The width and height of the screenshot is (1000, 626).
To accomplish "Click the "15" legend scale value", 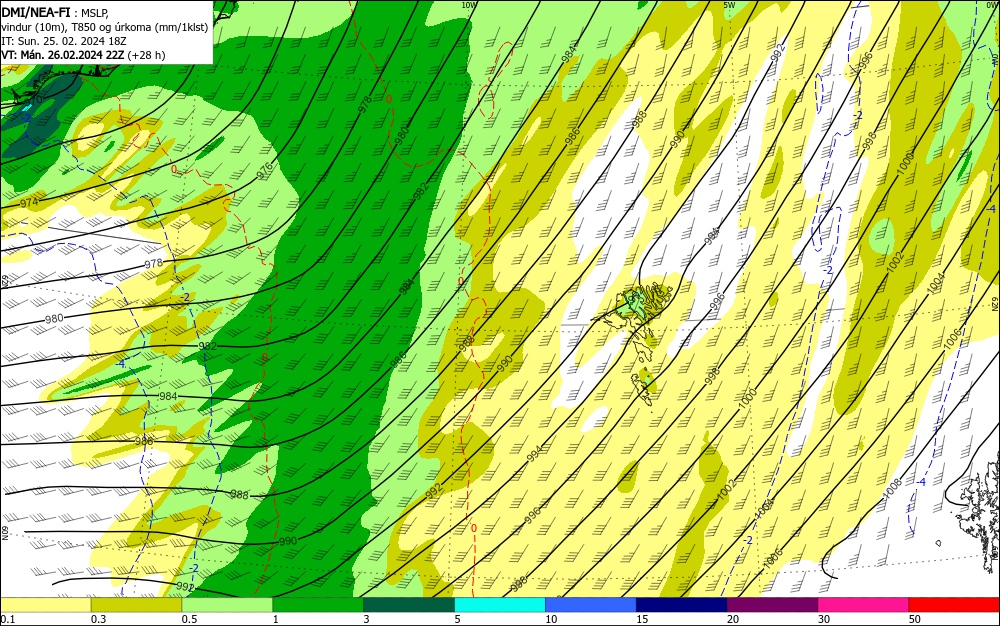I will pos(642,619).
